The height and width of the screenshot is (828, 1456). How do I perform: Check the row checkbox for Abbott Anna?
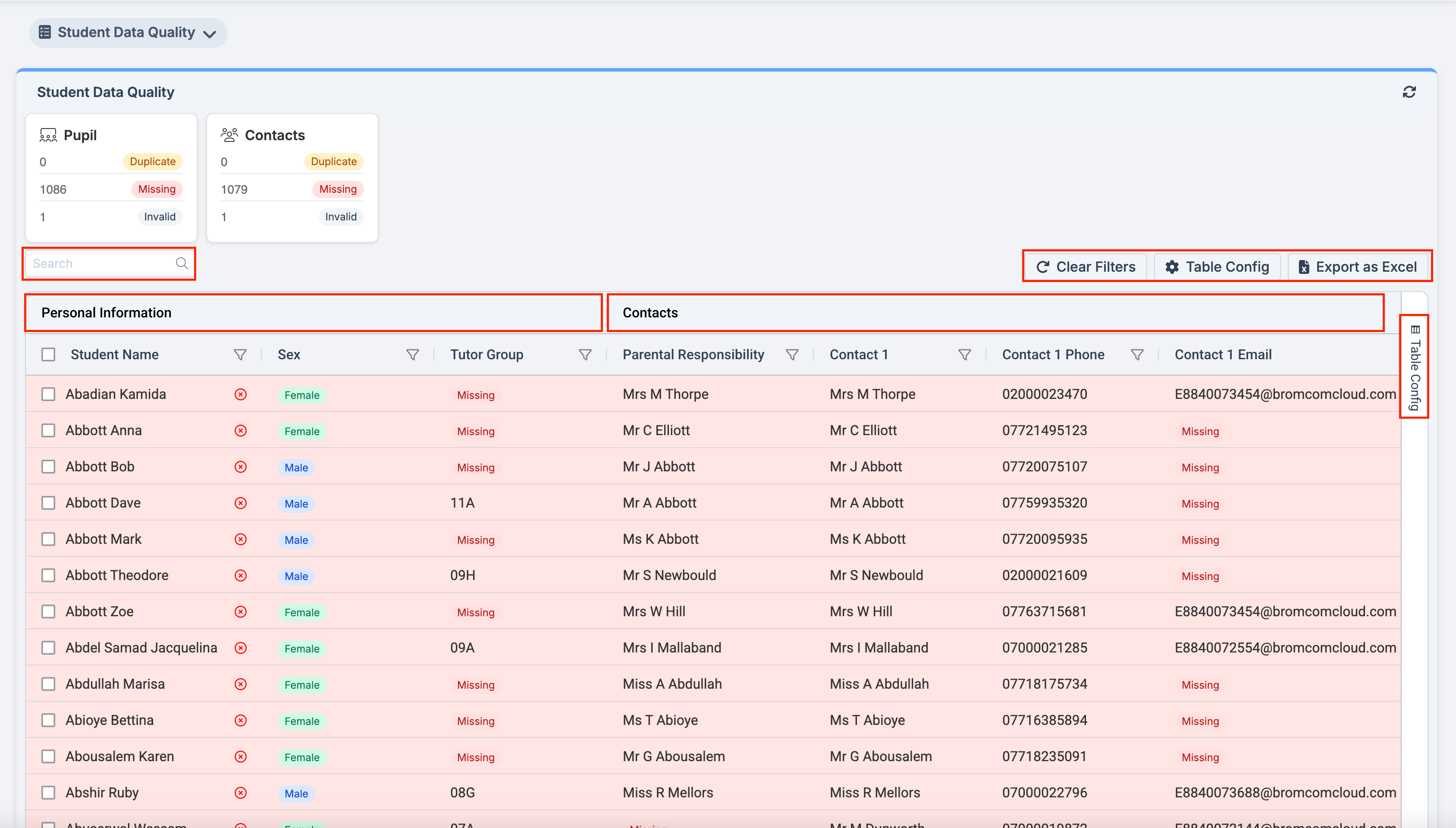[x=48, y=430]
